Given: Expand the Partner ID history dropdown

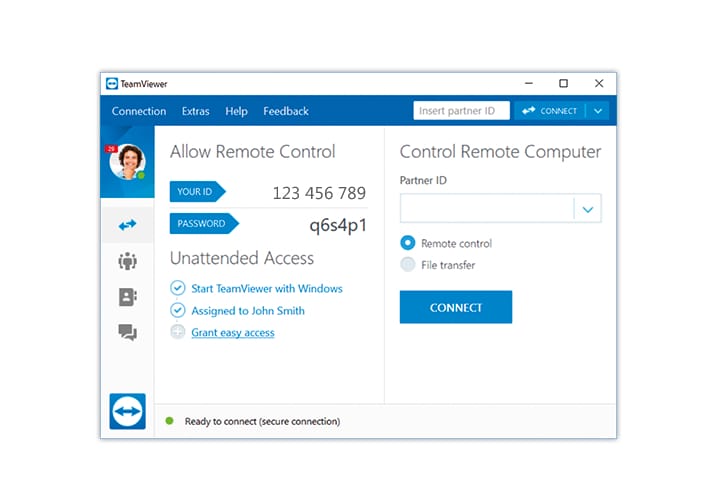Looking at the screenshot, I should click(x=588, y=209).
